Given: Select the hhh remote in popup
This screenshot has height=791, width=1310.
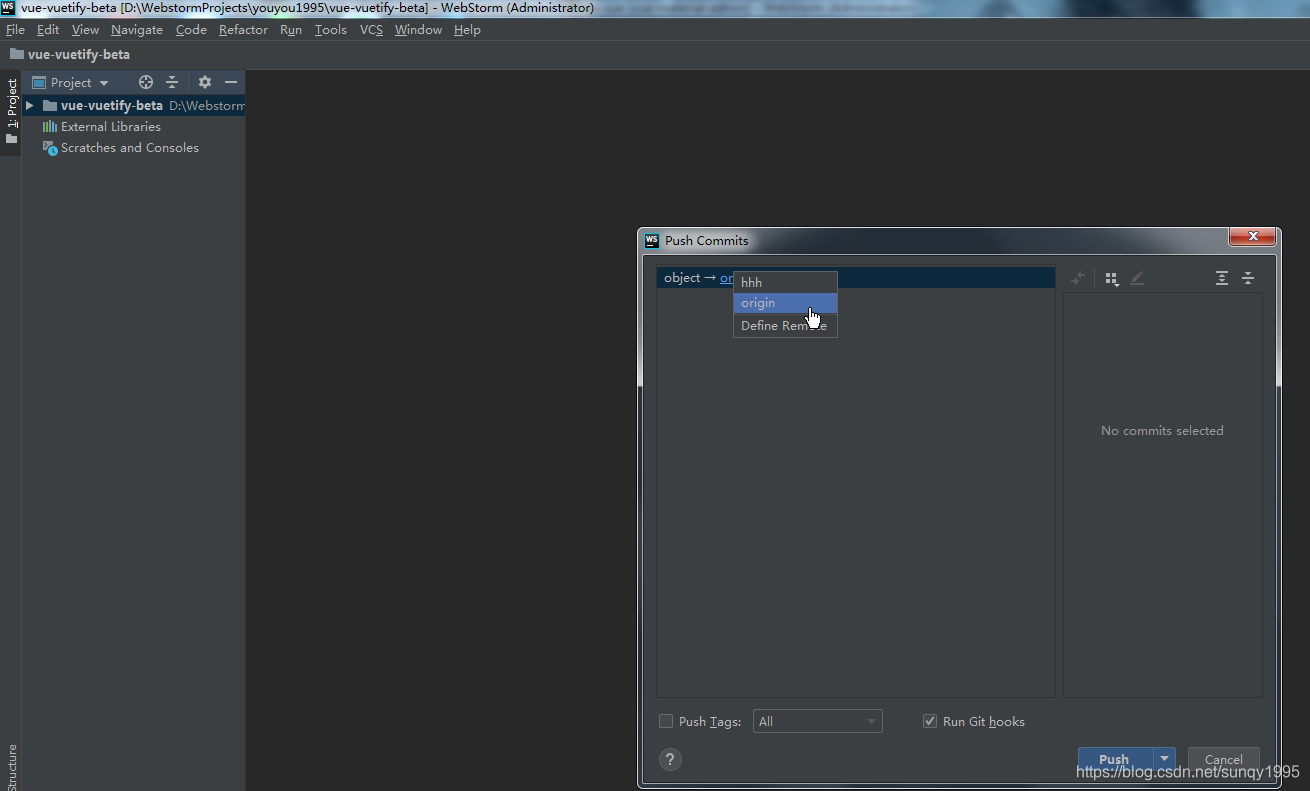Looking at the screenshot, I should pos(785,282).
